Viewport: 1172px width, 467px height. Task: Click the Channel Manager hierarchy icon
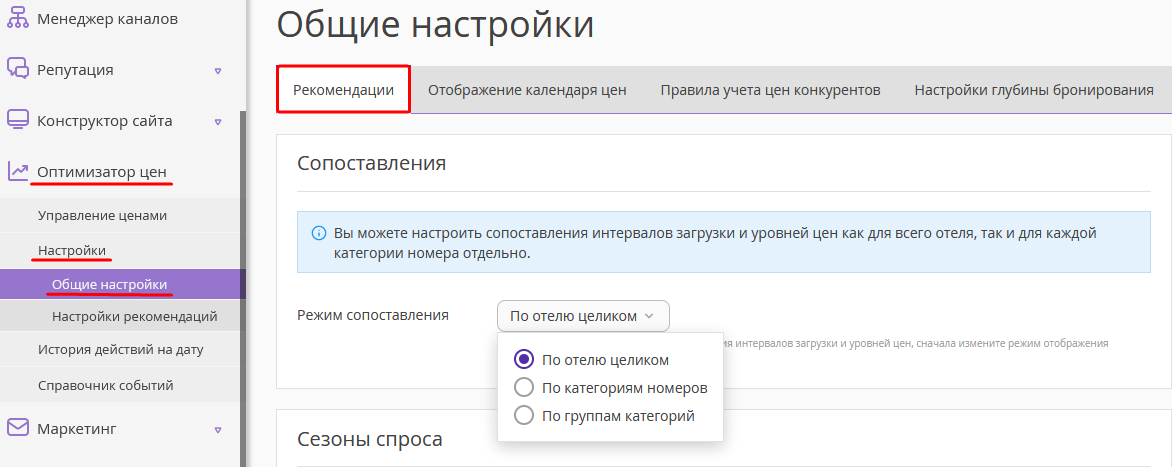pos(18,19)
